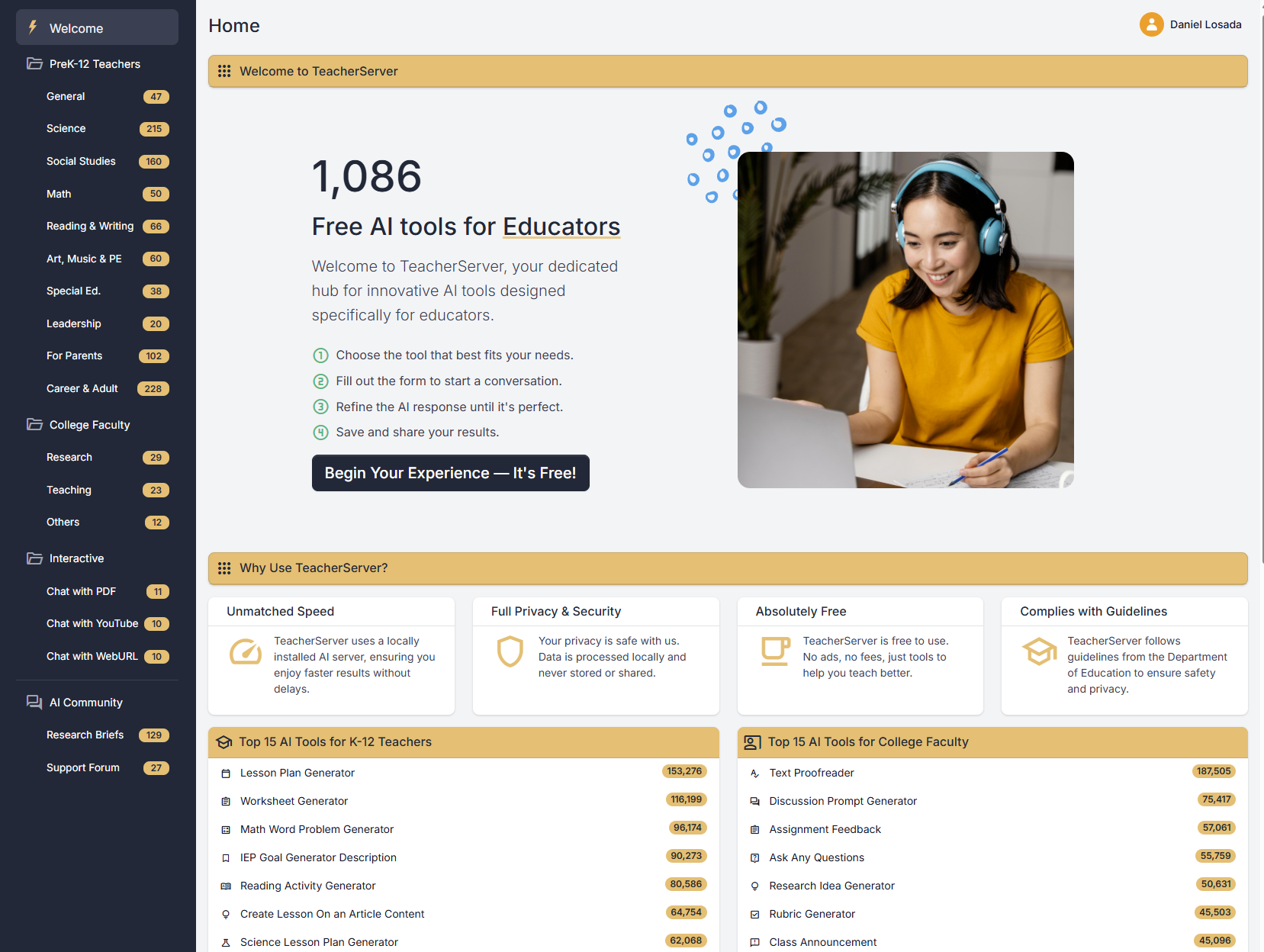Open the Research Briefs sidebar item

point(85,735)
